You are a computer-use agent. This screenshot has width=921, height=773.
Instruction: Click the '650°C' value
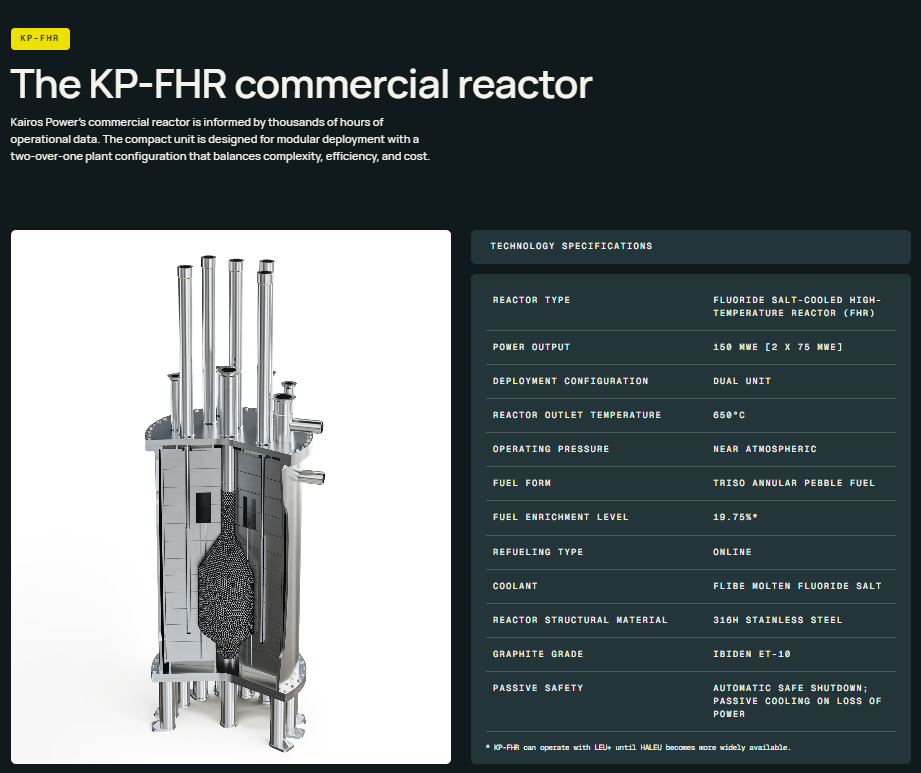tap(729, 415)
